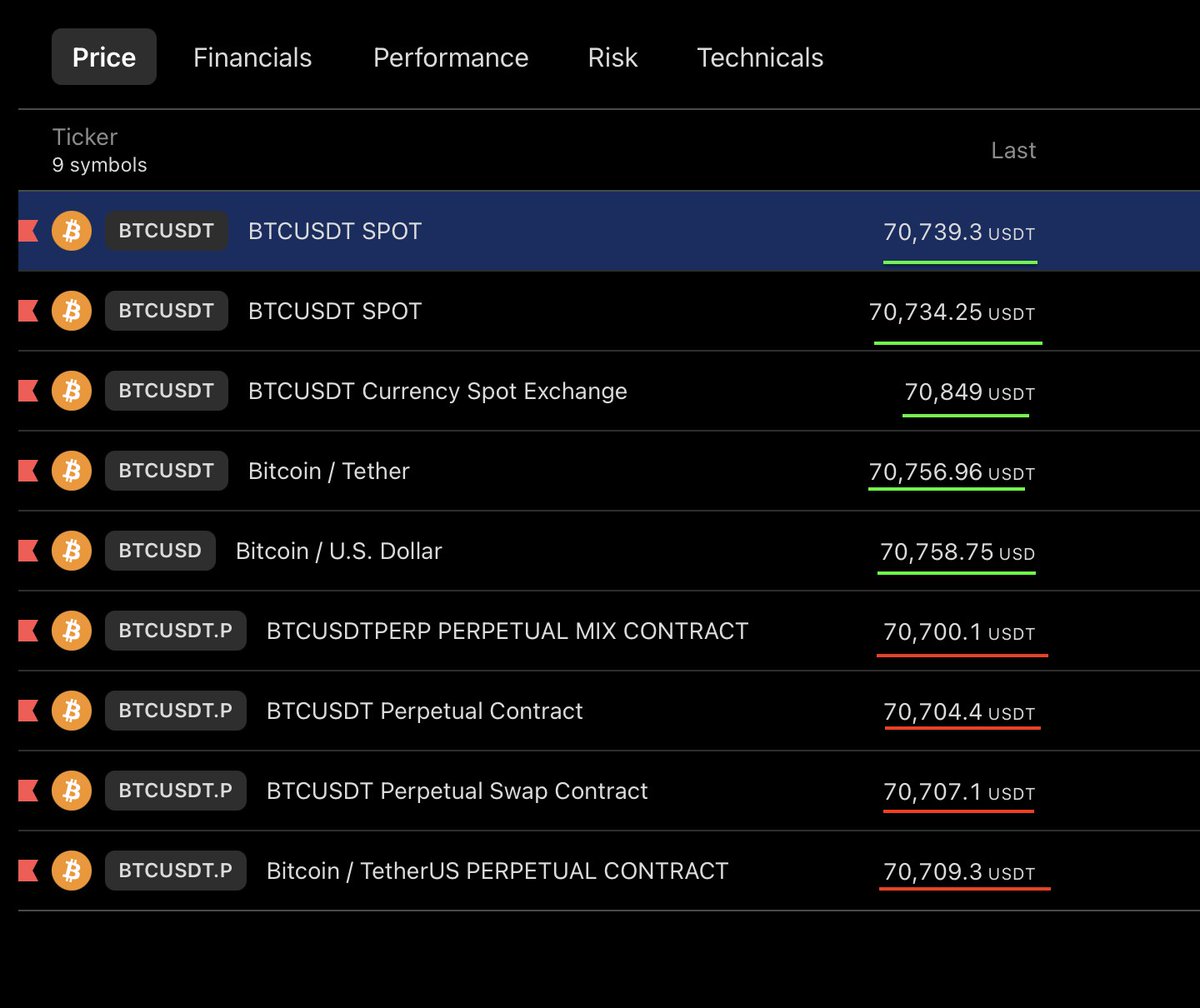
Task: Toggle flag on Bitcoin / U.S. Dollar row
Action: [28, 551]
